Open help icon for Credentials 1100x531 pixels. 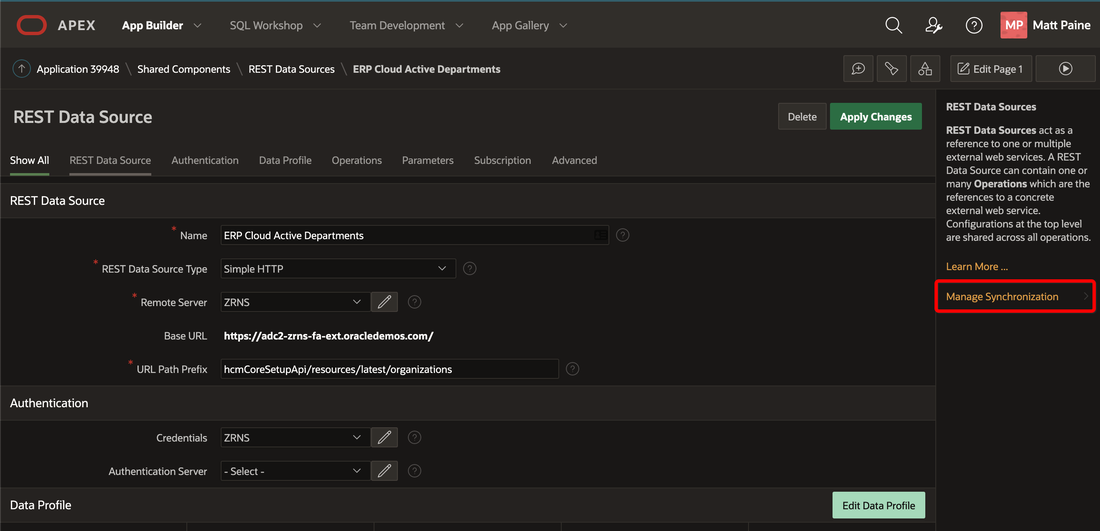point(415,438)
